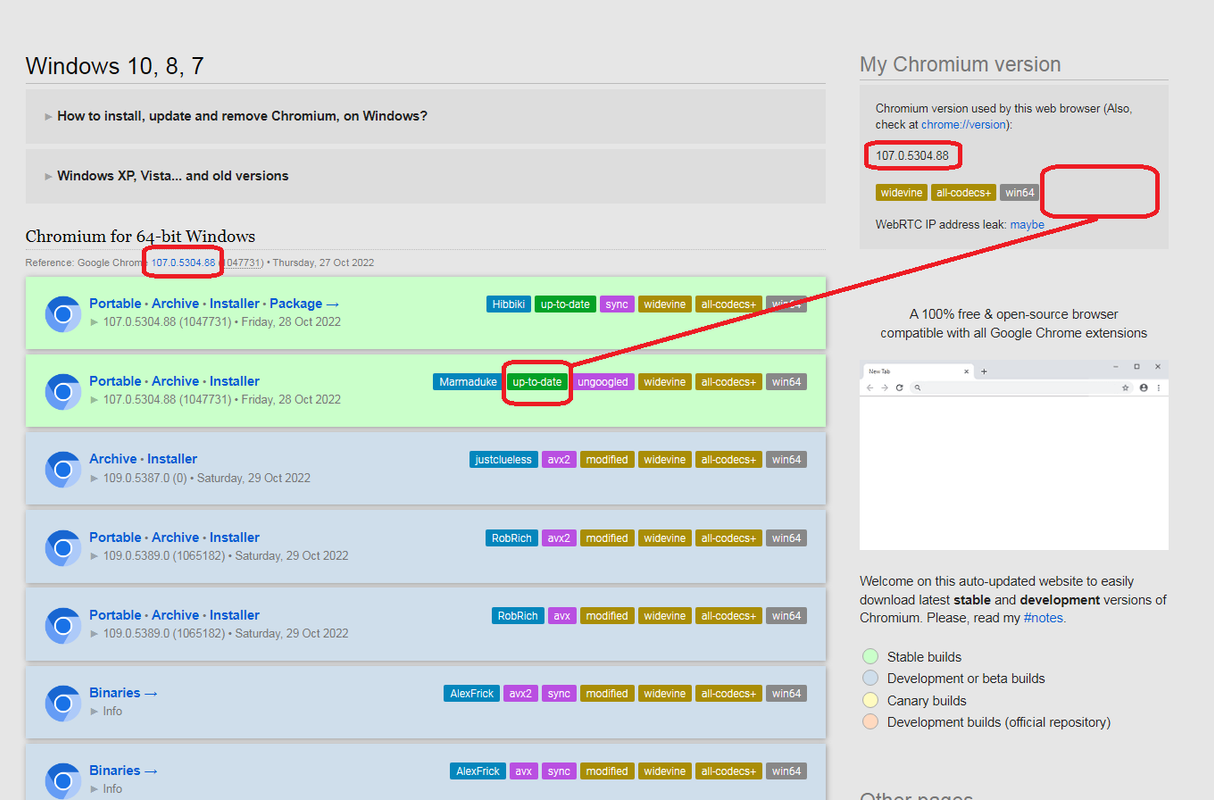
Task: Expand details of 109.0.5387.0 build
Action: (200, 478)
